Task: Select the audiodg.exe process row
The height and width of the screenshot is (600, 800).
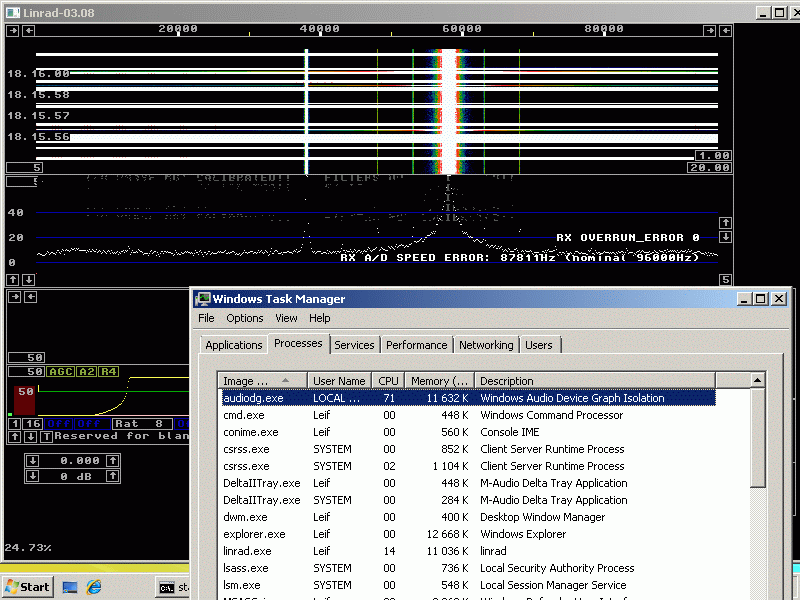Action: tap(468, 398)
